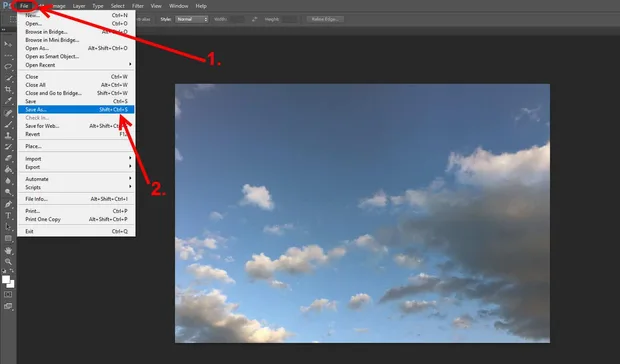
Task: Select the Quick Selection tool
Action: pyautogui.click(x=8, y=78)
